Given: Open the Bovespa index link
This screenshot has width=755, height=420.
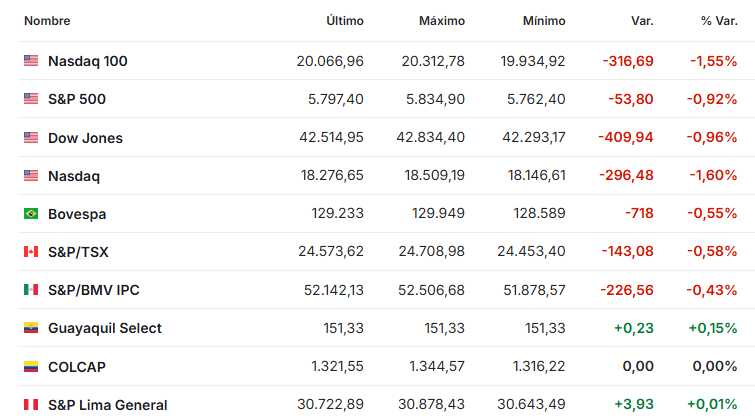Looking at the screenshot, I should [x=77, y=214].
